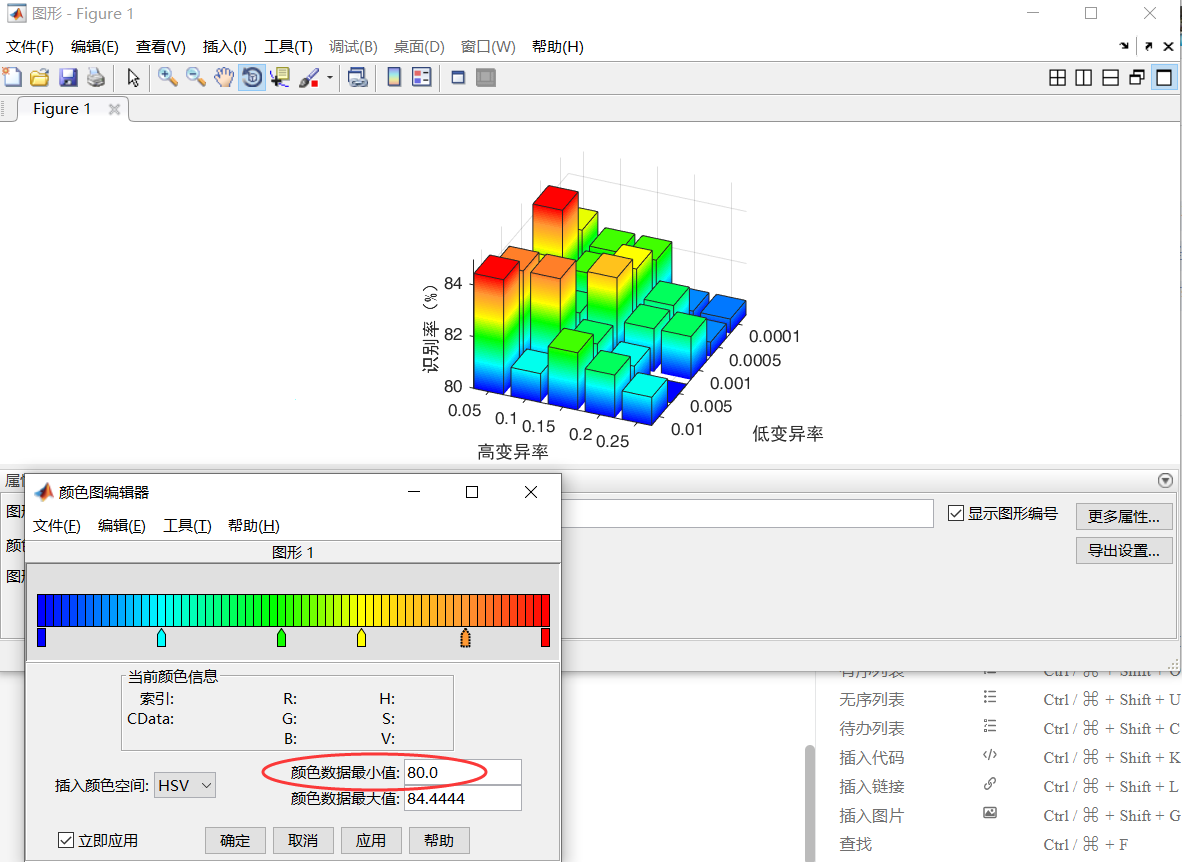Click 待办列表 in the background list
The image size is (1182, 862).
(x=871, y=729)
